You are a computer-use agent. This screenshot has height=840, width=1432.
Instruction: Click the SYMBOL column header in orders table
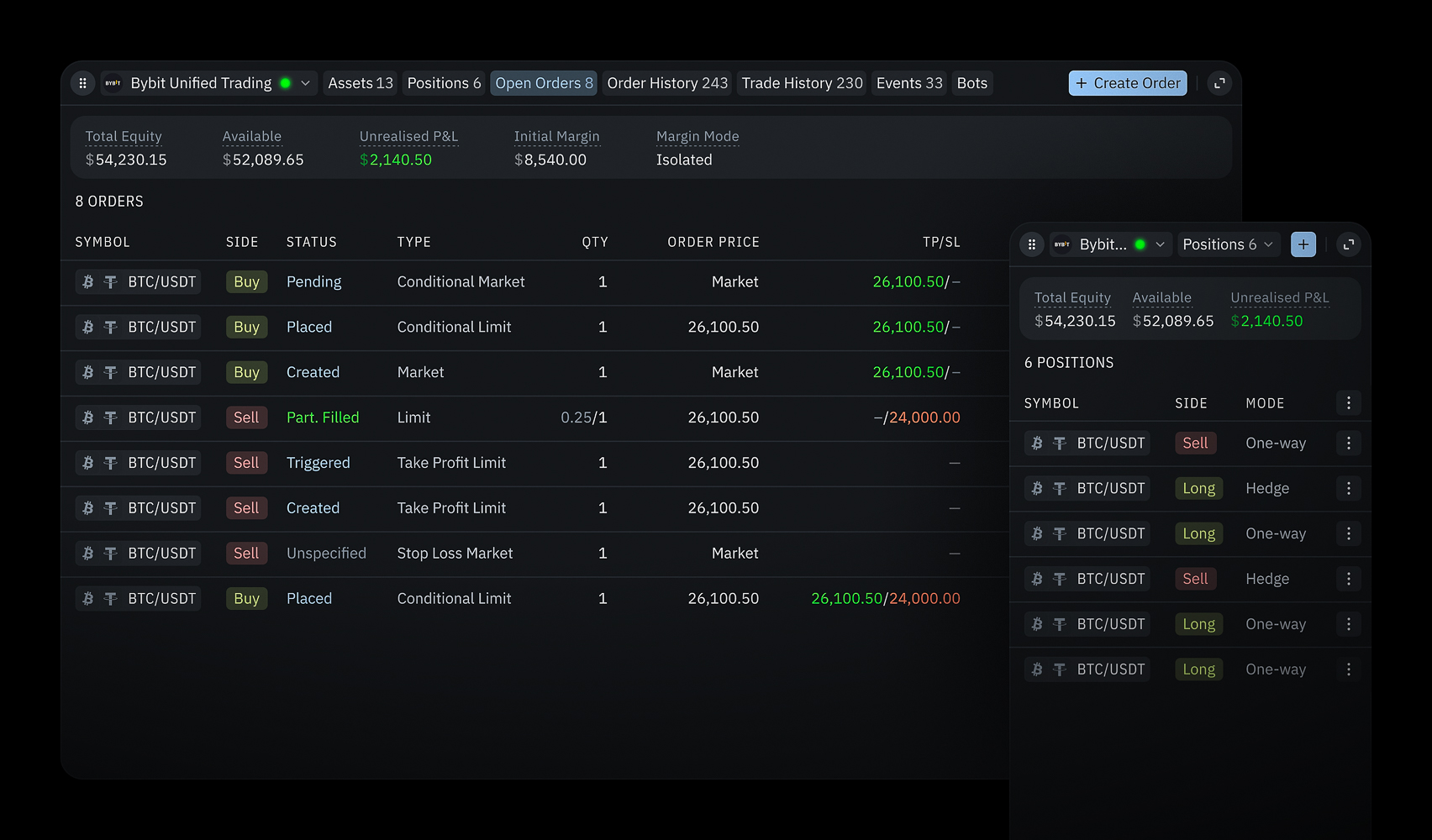pos(103,242)
